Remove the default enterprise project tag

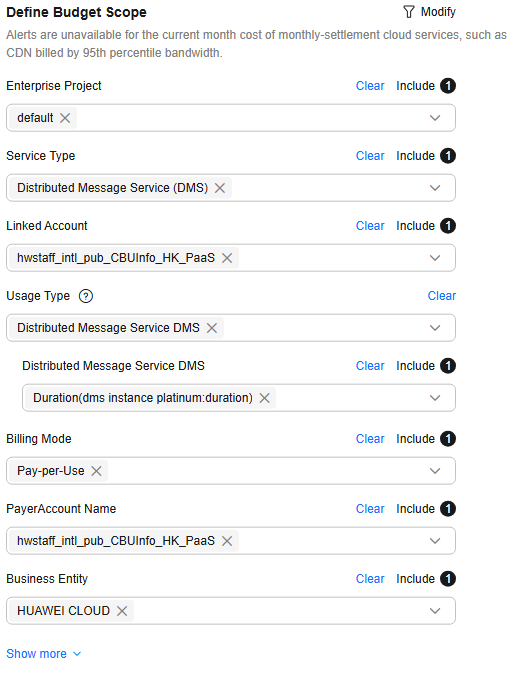click(x=65, y=118)
